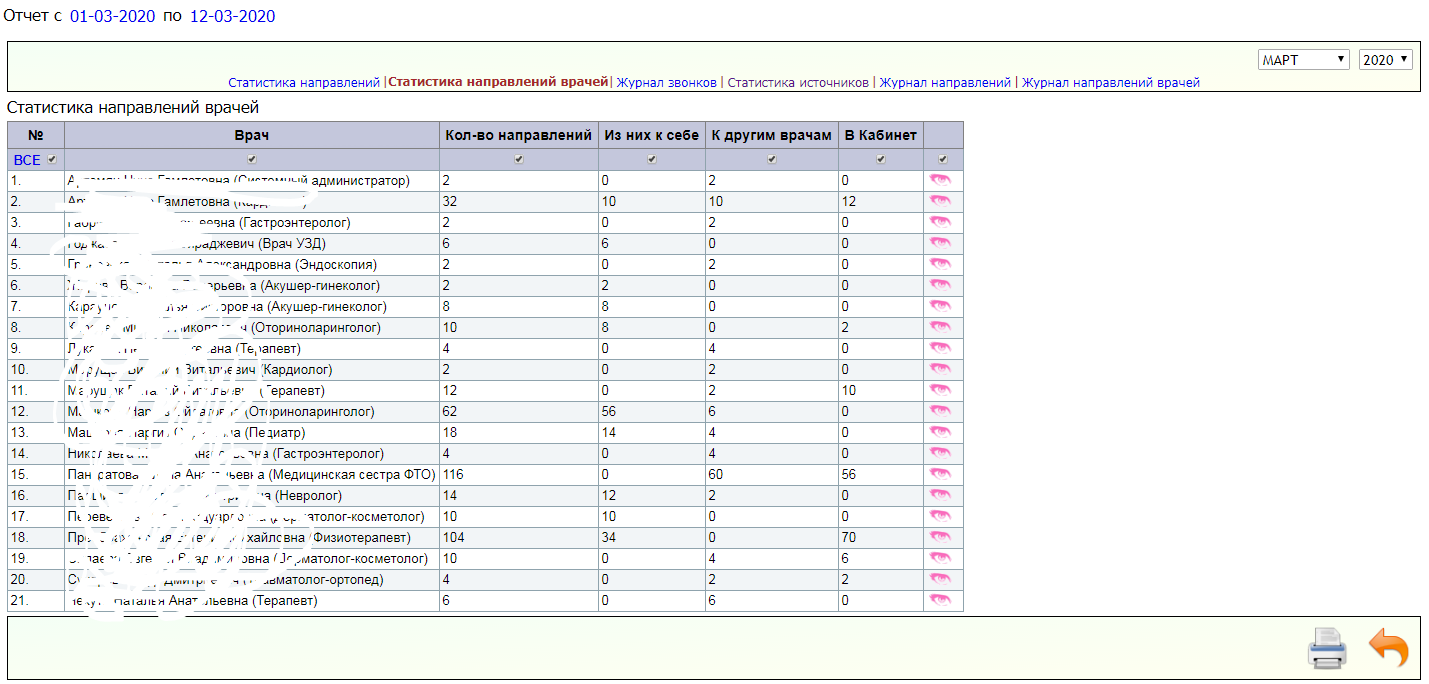The height and width of the screenshot is (684, 1429).
Task: Toggle the ВСЕ select-all checkbox
Action: pos(52,160)
